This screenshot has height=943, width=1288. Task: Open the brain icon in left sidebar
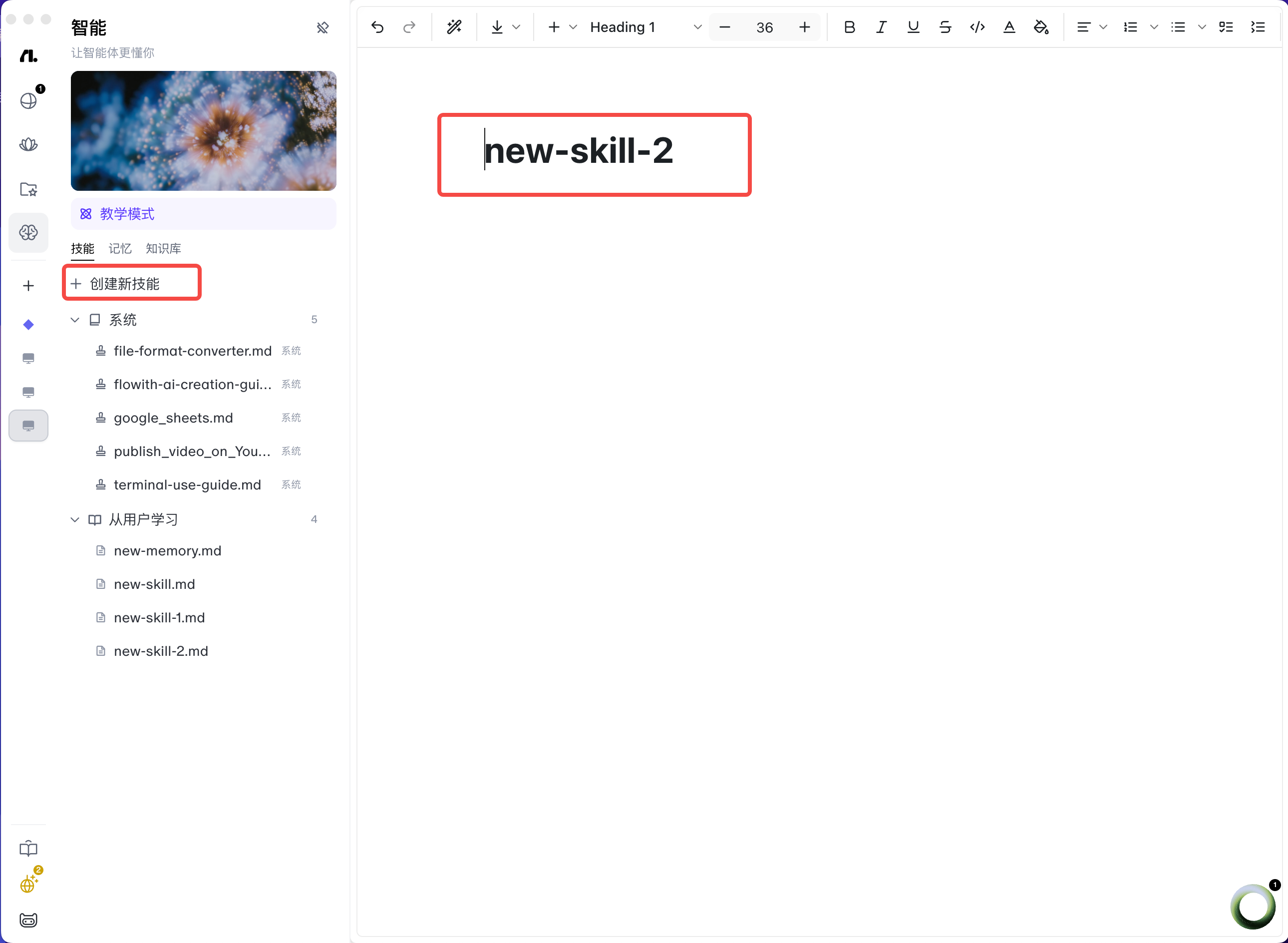(x=28, y=232)
